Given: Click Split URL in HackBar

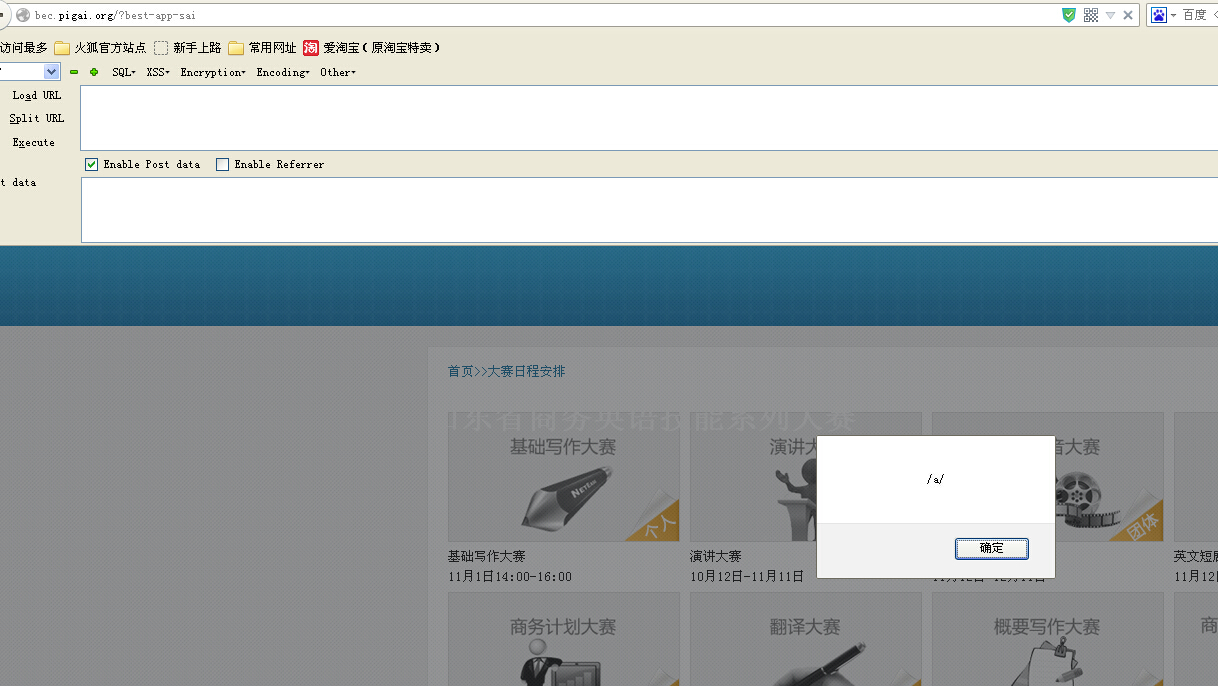Looking at the screenshot, I should coord(37,119).
